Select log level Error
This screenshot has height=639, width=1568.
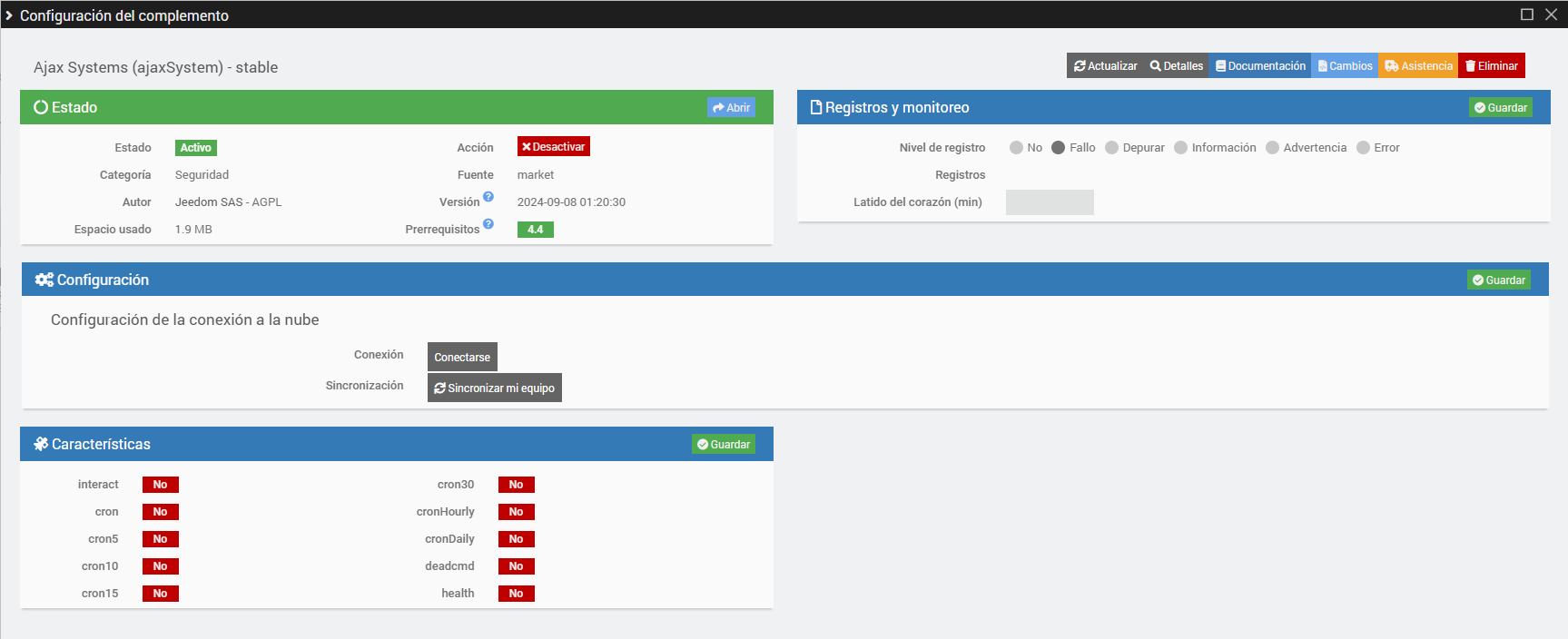[x=1363, y=147]
